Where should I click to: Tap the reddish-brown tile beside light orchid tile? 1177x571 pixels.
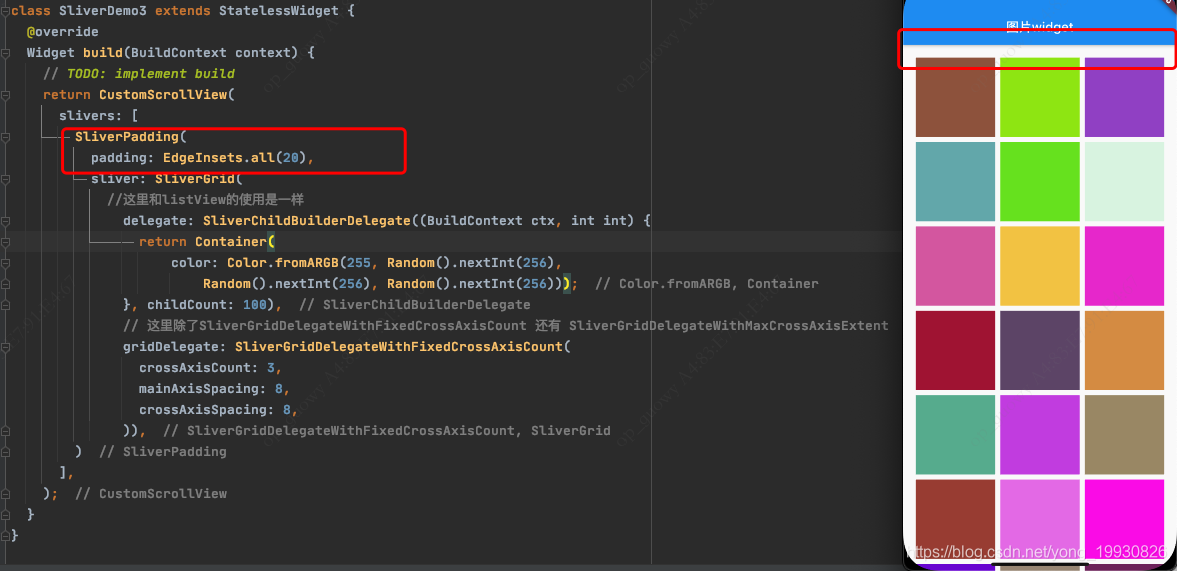955,519
